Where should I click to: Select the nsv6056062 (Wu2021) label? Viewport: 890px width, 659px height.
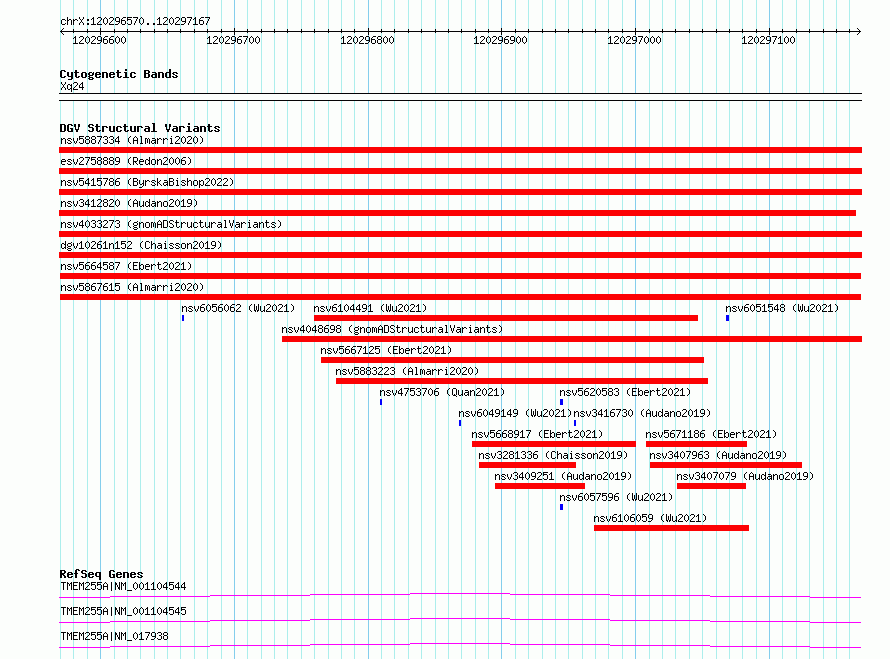(238, 308)
